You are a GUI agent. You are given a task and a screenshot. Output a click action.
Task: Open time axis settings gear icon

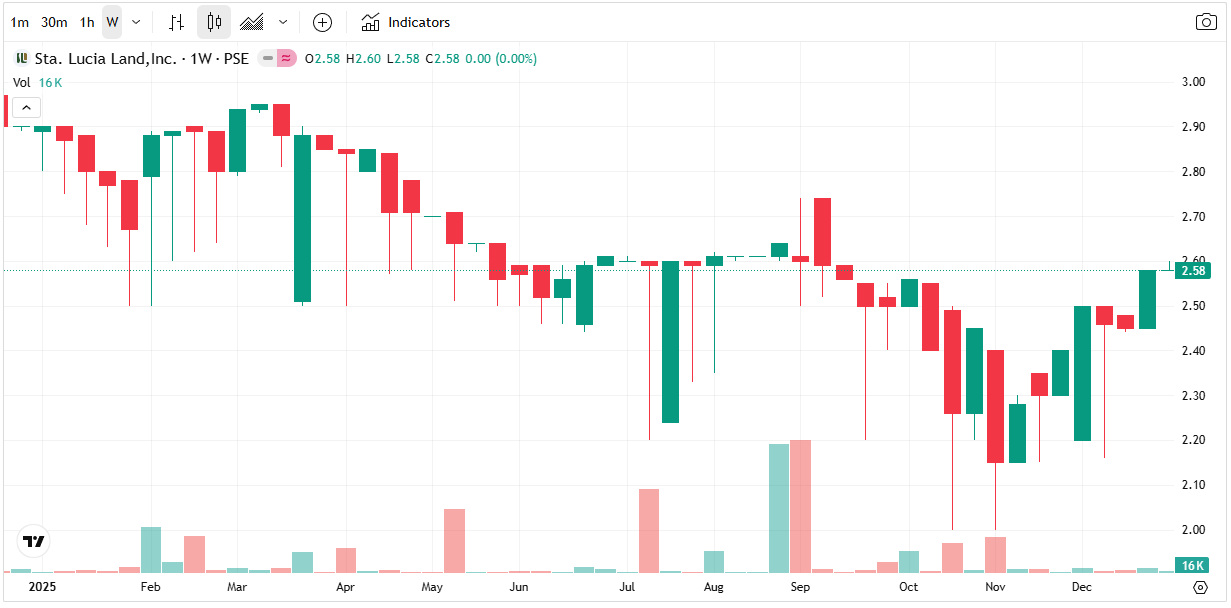click(x=1201, y=587)
